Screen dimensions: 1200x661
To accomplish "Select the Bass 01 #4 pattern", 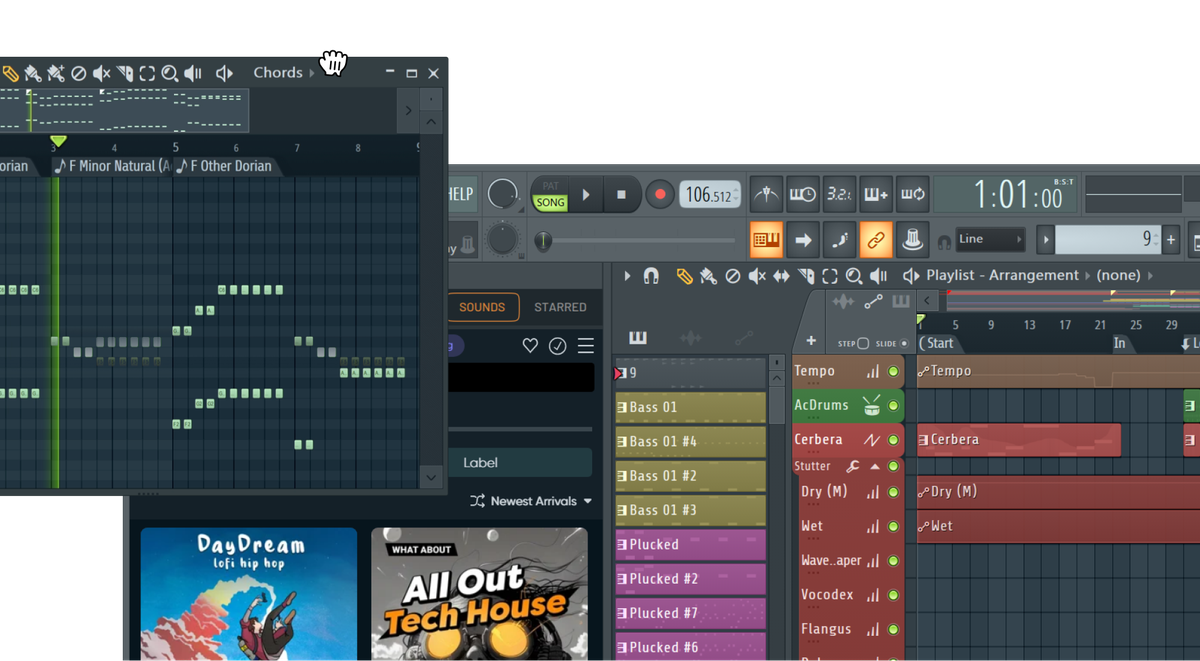I will (x=690, y=442).
